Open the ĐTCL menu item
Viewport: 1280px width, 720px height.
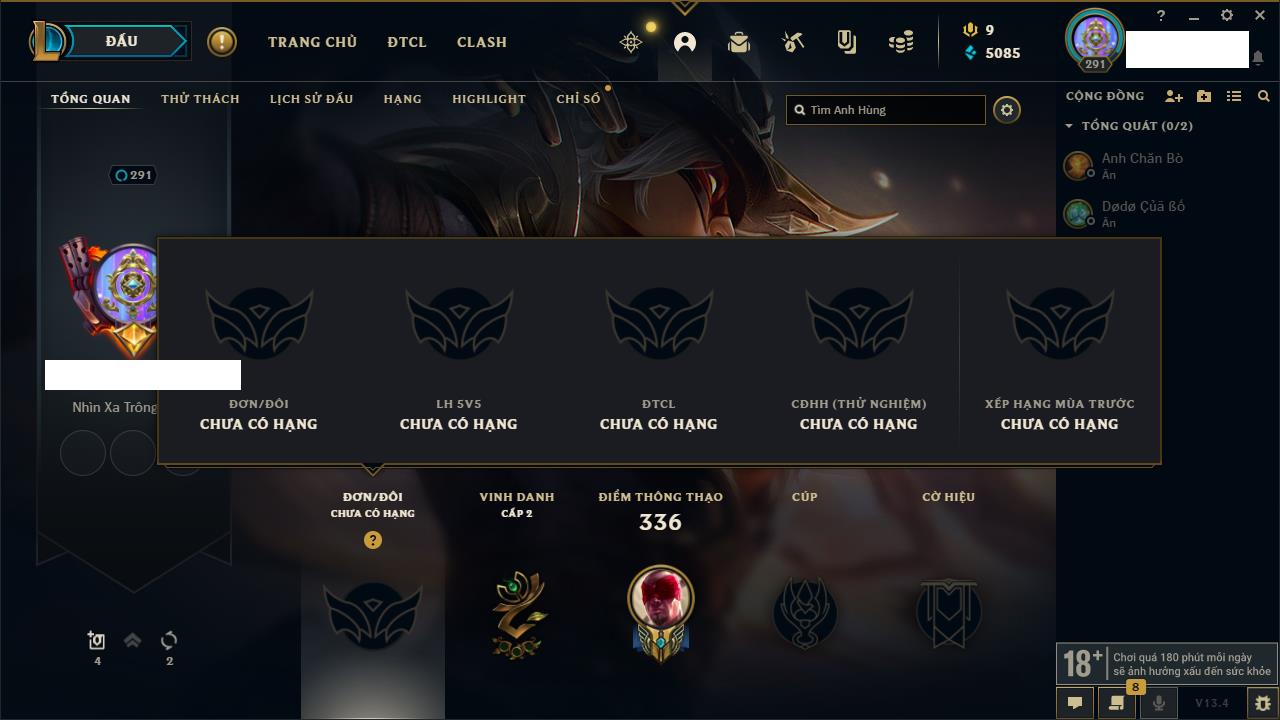407,42
